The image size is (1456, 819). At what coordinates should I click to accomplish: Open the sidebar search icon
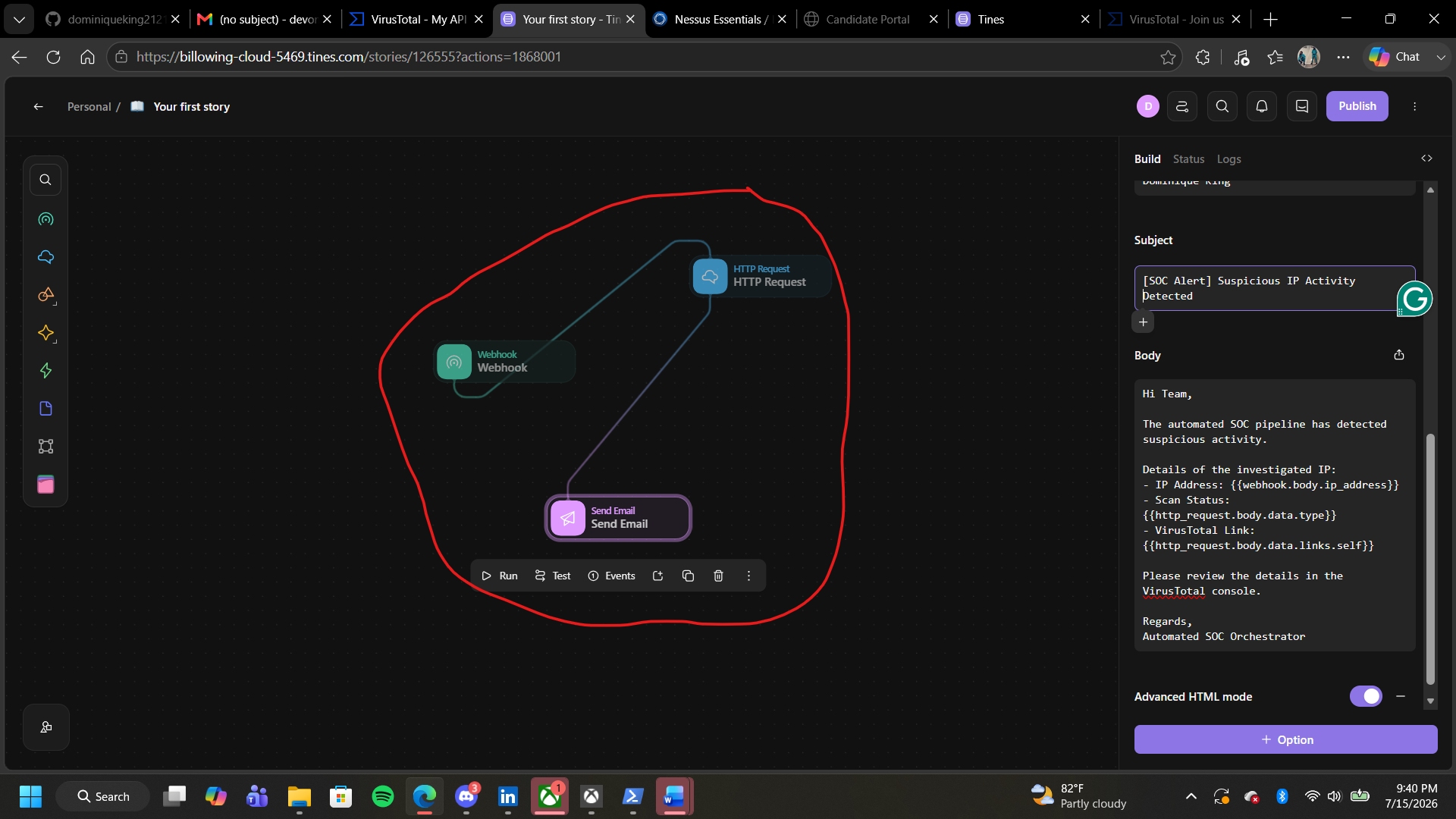(45, 180)
